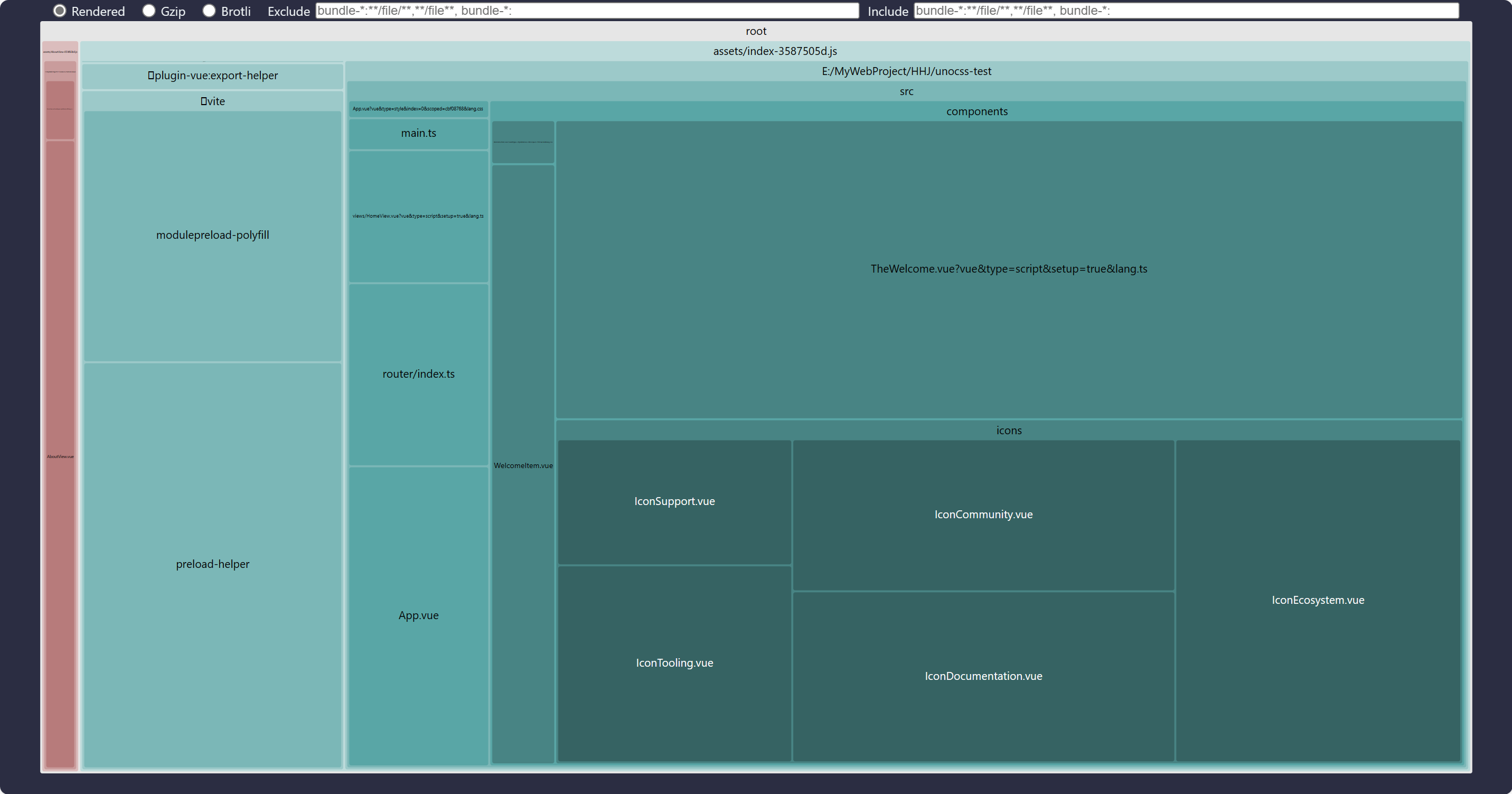Select the Rendered radio button
Screen dimensions: 1512x794
[x=60, y=11]
